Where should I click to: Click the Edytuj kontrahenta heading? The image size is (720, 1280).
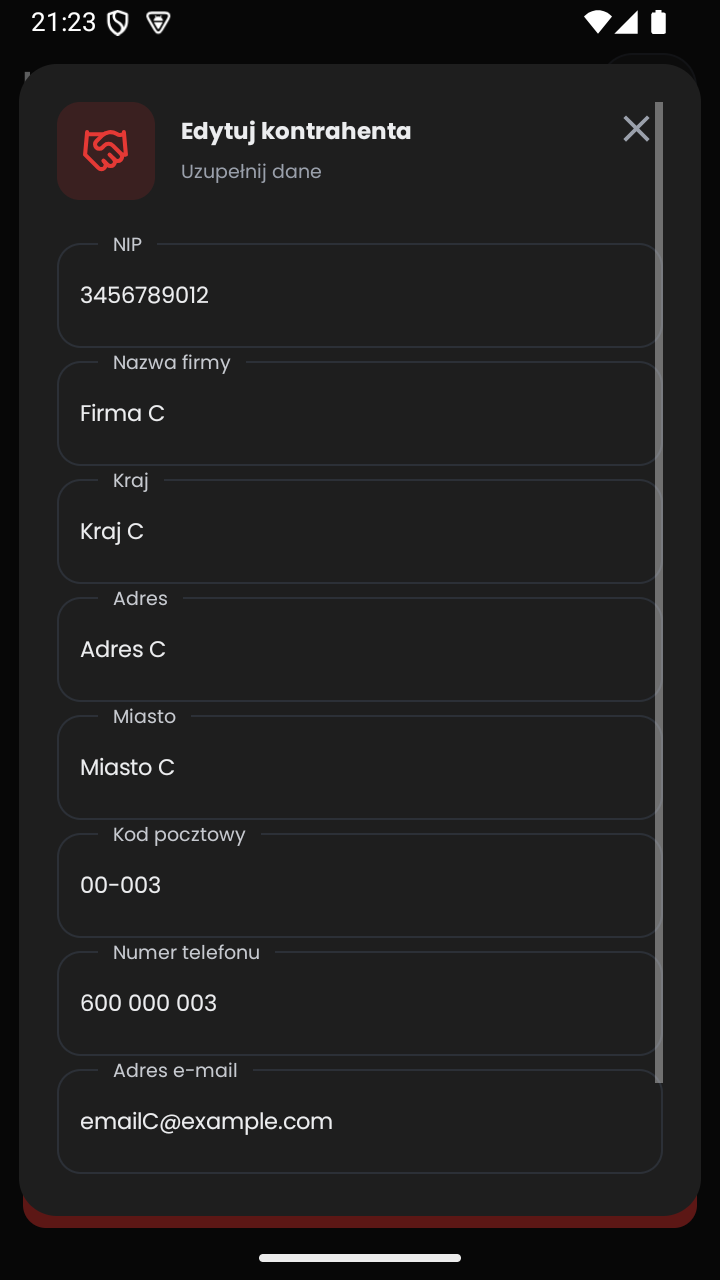pos(296,131)
